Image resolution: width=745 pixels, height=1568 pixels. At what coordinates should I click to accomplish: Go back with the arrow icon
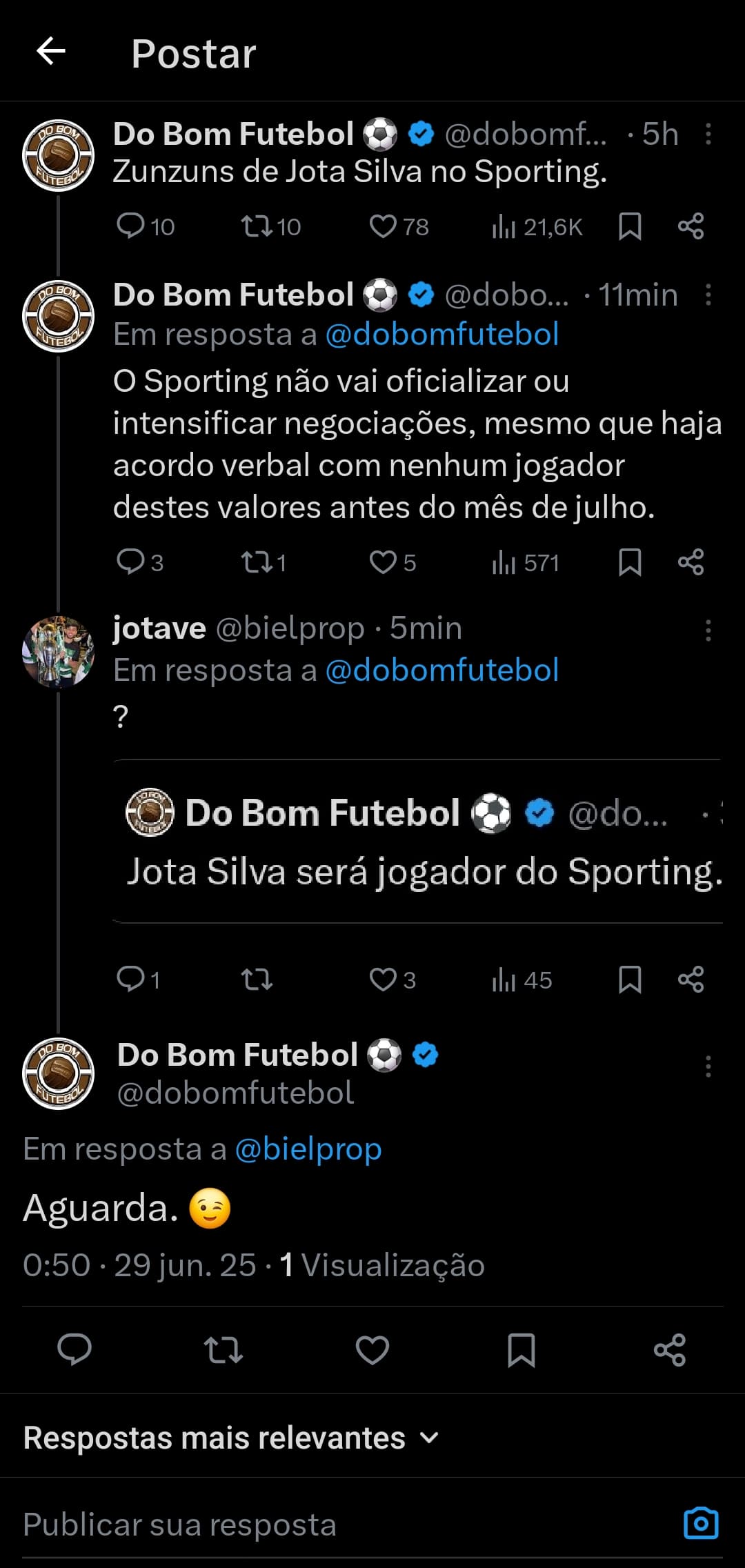tap(51, 51)
